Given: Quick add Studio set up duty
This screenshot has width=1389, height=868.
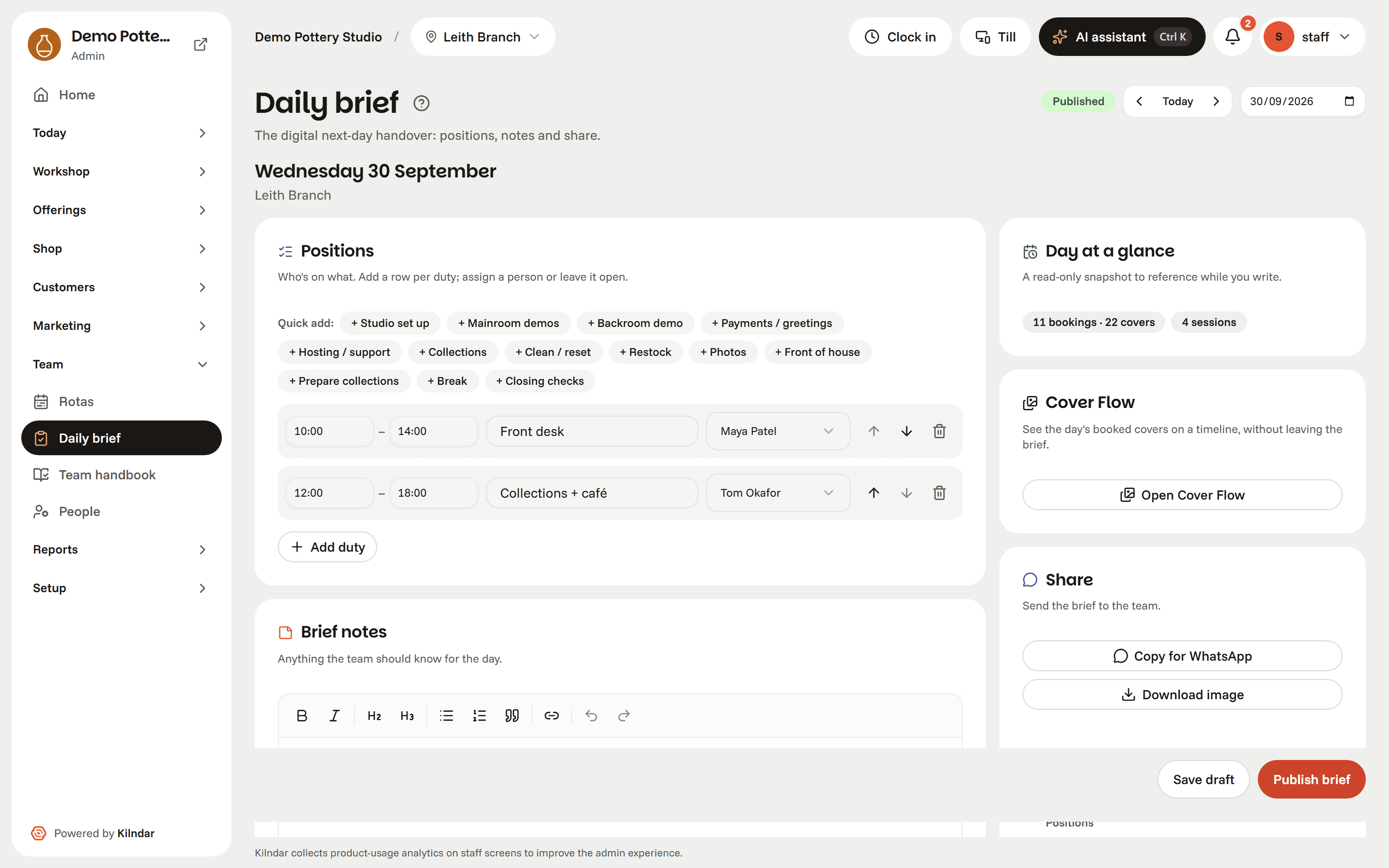Looking at the screenshot, I should 390,323.
